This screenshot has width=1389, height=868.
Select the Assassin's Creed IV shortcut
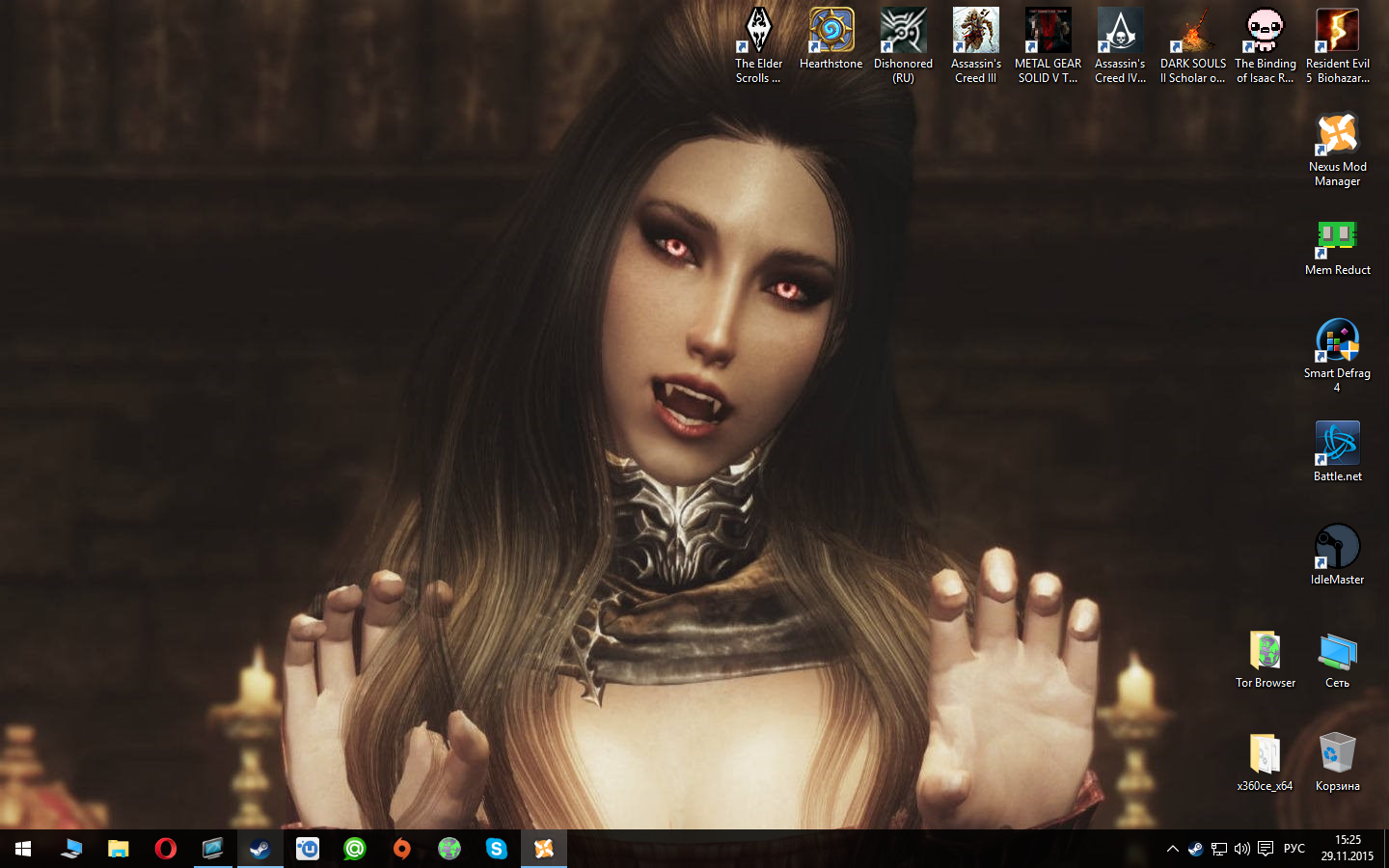tap(1120, 45)
